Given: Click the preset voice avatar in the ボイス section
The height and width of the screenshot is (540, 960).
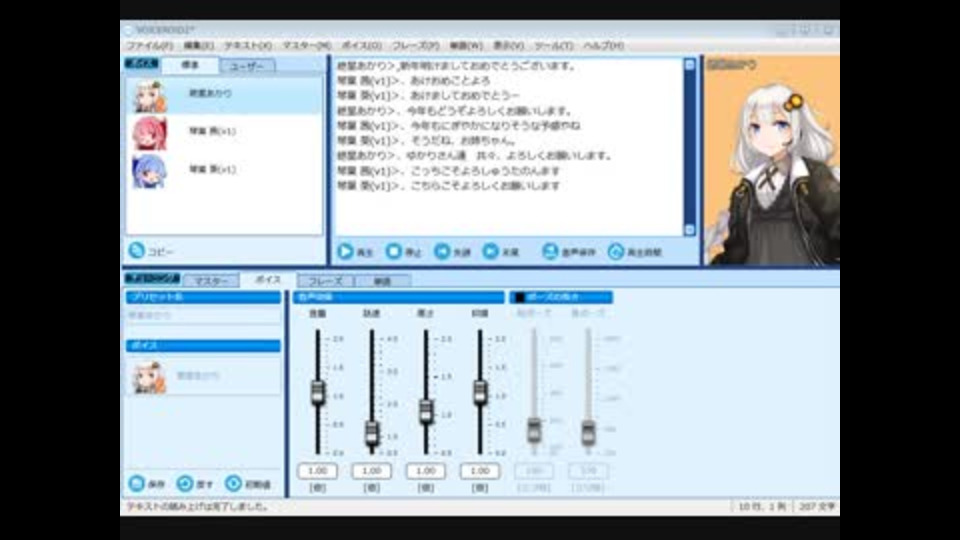Looking at the screenshot, I should [148, 377].
